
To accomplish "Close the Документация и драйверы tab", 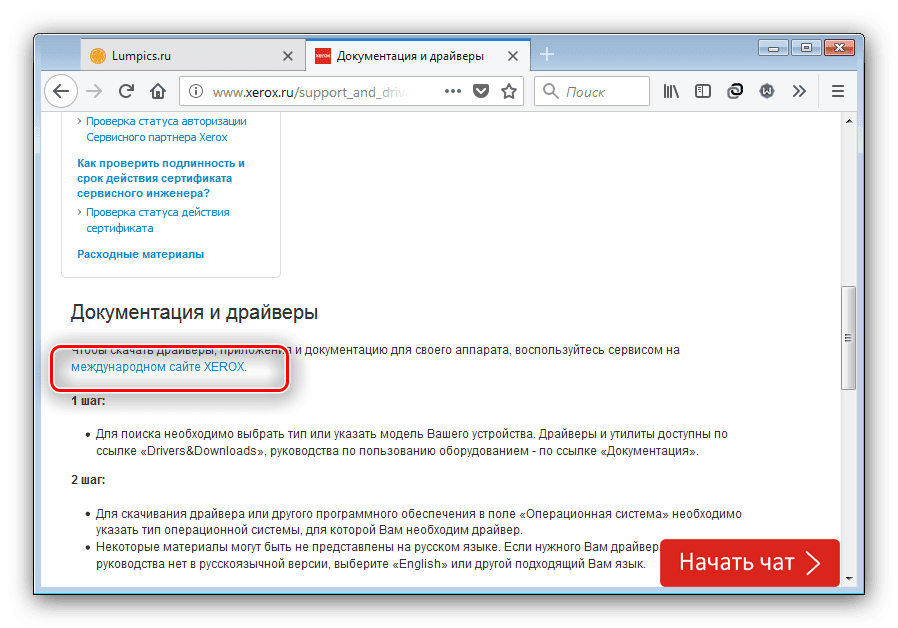I will point(513,56).
